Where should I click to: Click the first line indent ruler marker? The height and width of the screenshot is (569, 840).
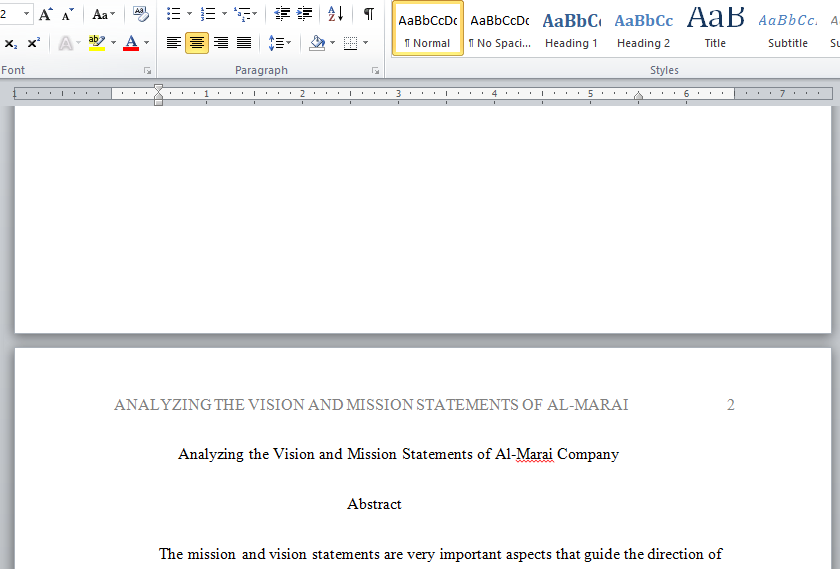(x=159, y=88)
